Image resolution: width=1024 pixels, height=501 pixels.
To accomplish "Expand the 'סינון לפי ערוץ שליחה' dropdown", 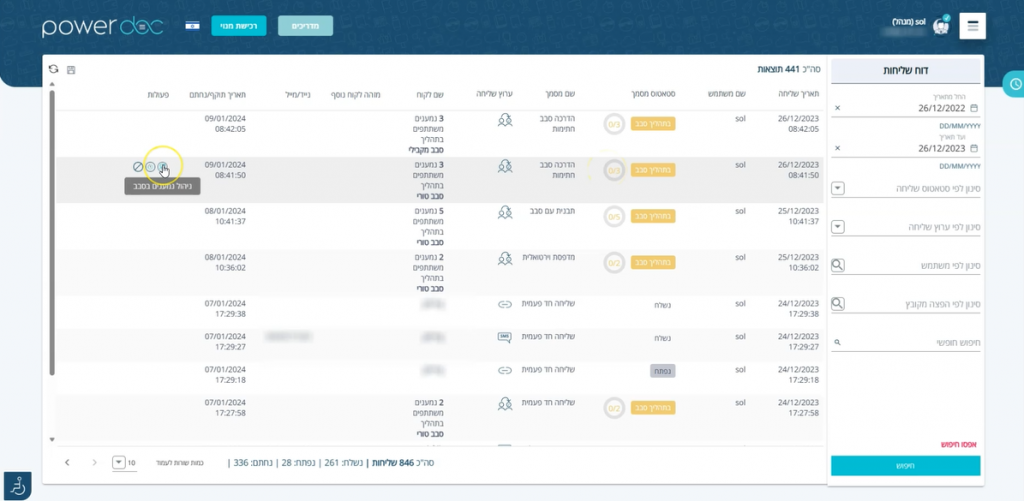I will pyautogui.click(x=838, y=227).
